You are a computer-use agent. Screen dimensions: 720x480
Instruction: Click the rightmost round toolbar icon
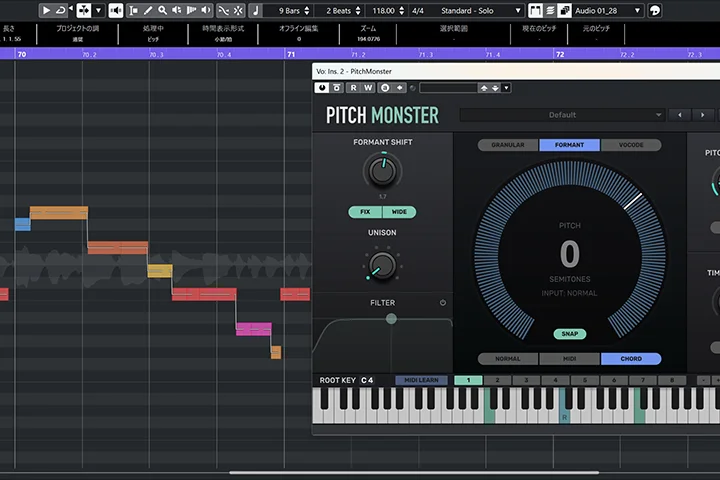pyautogui.click(x=655, y=10)
